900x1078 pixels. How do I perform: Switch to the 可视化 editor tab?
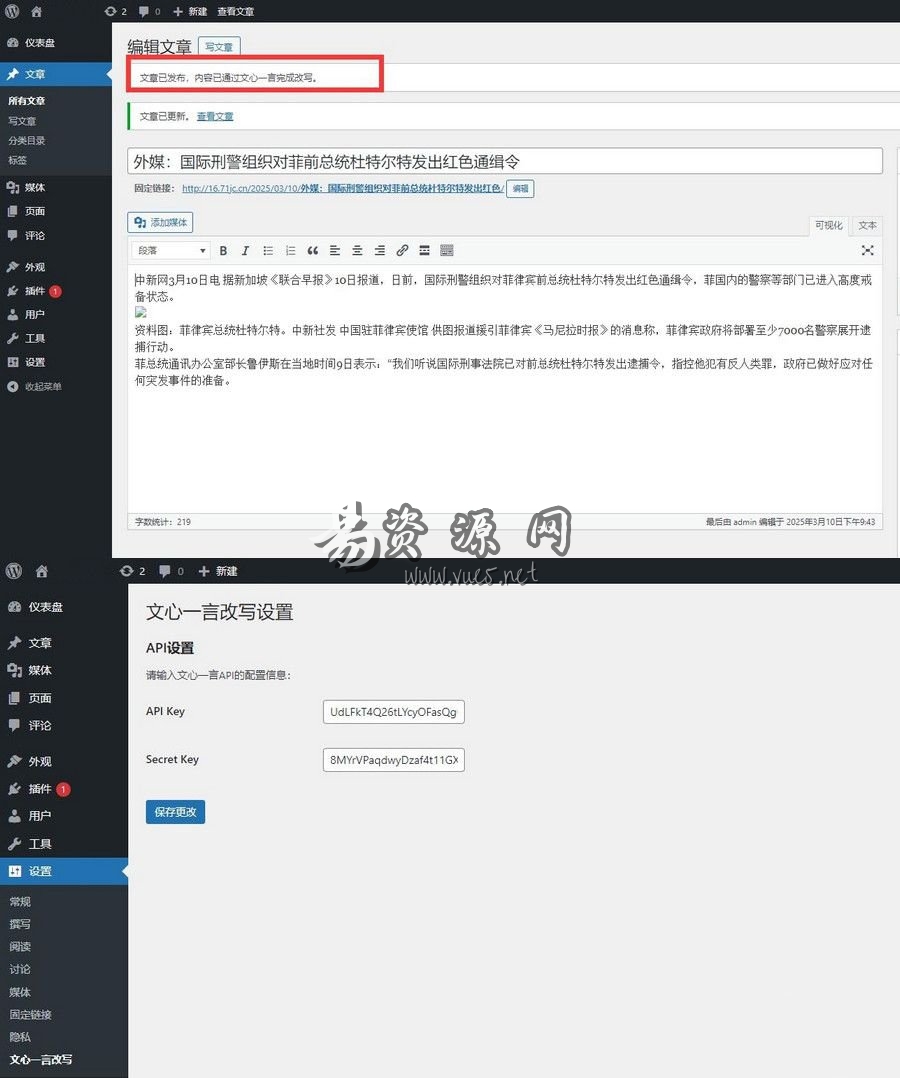(828, 226)
